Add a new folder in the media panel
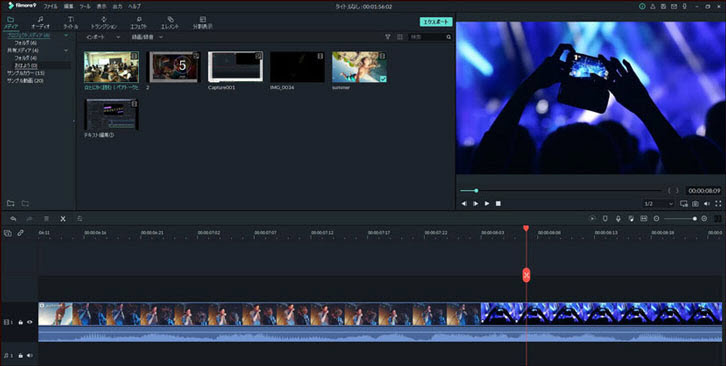Viewport: 726px width, 366px height. coord(11,203)
